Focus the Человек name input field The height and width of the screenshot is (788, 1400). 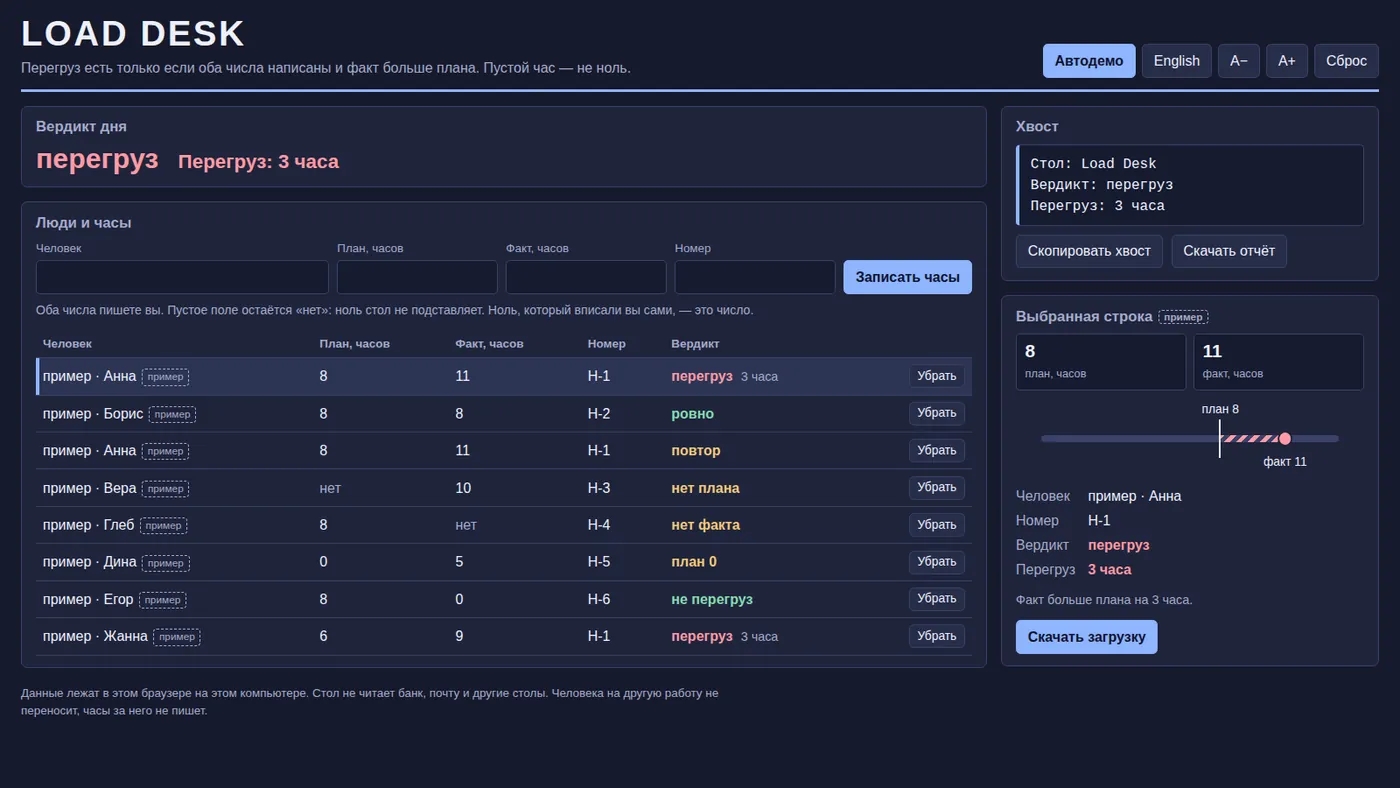click(182, 277)
